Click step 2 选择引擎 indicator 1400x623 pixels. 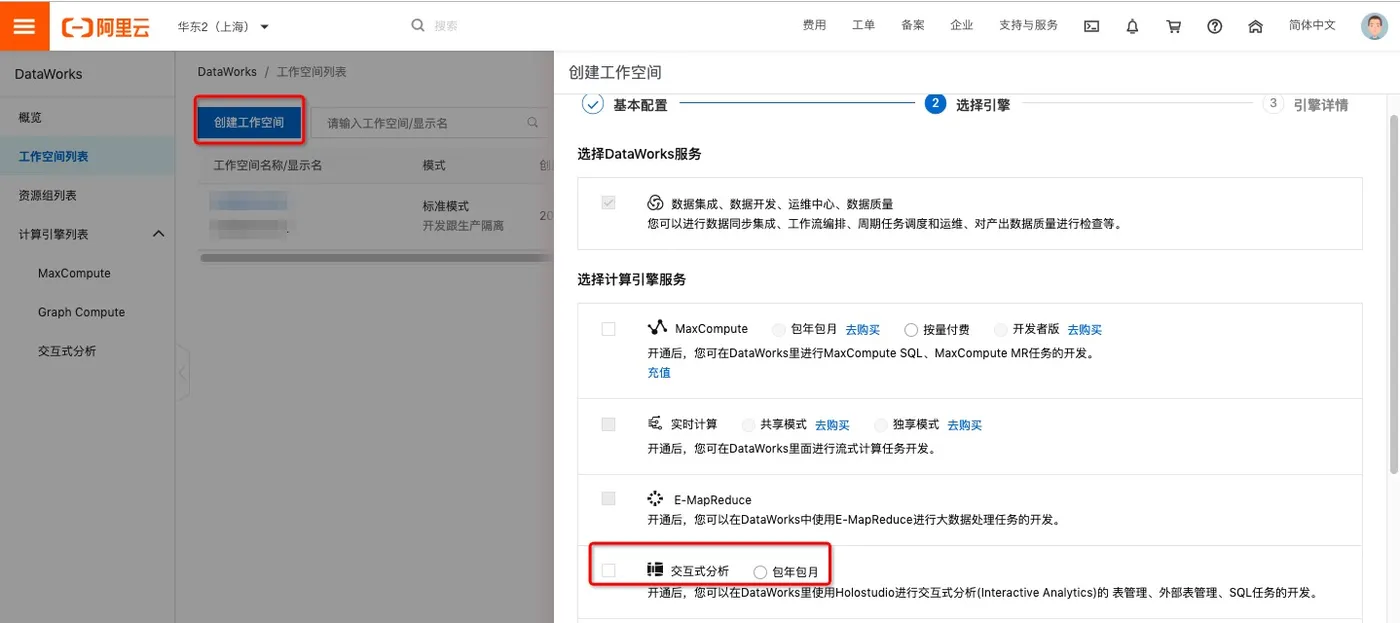click(x=936, y=104)
